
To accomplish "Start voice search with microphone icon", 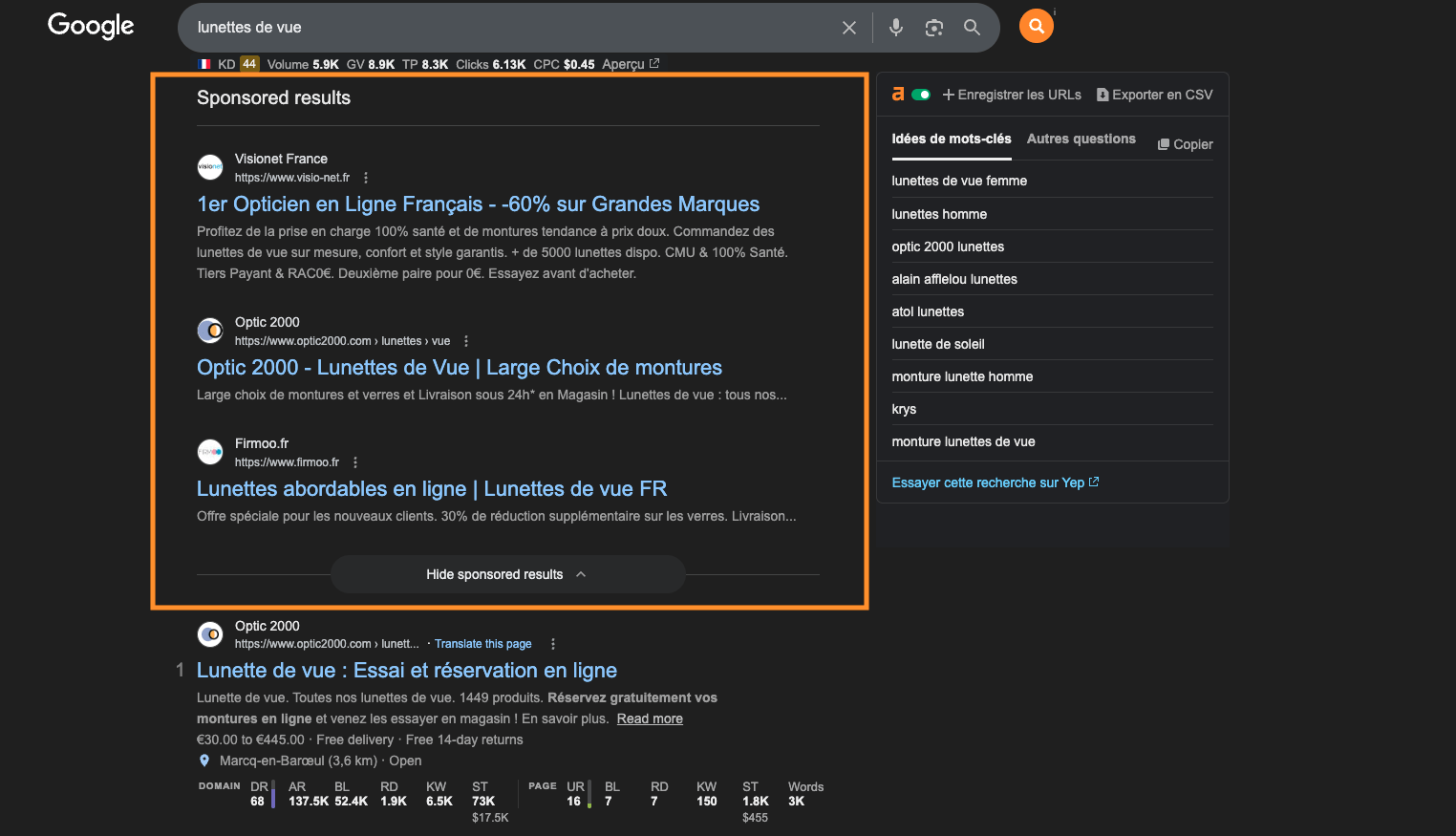I will coord(895,28).
